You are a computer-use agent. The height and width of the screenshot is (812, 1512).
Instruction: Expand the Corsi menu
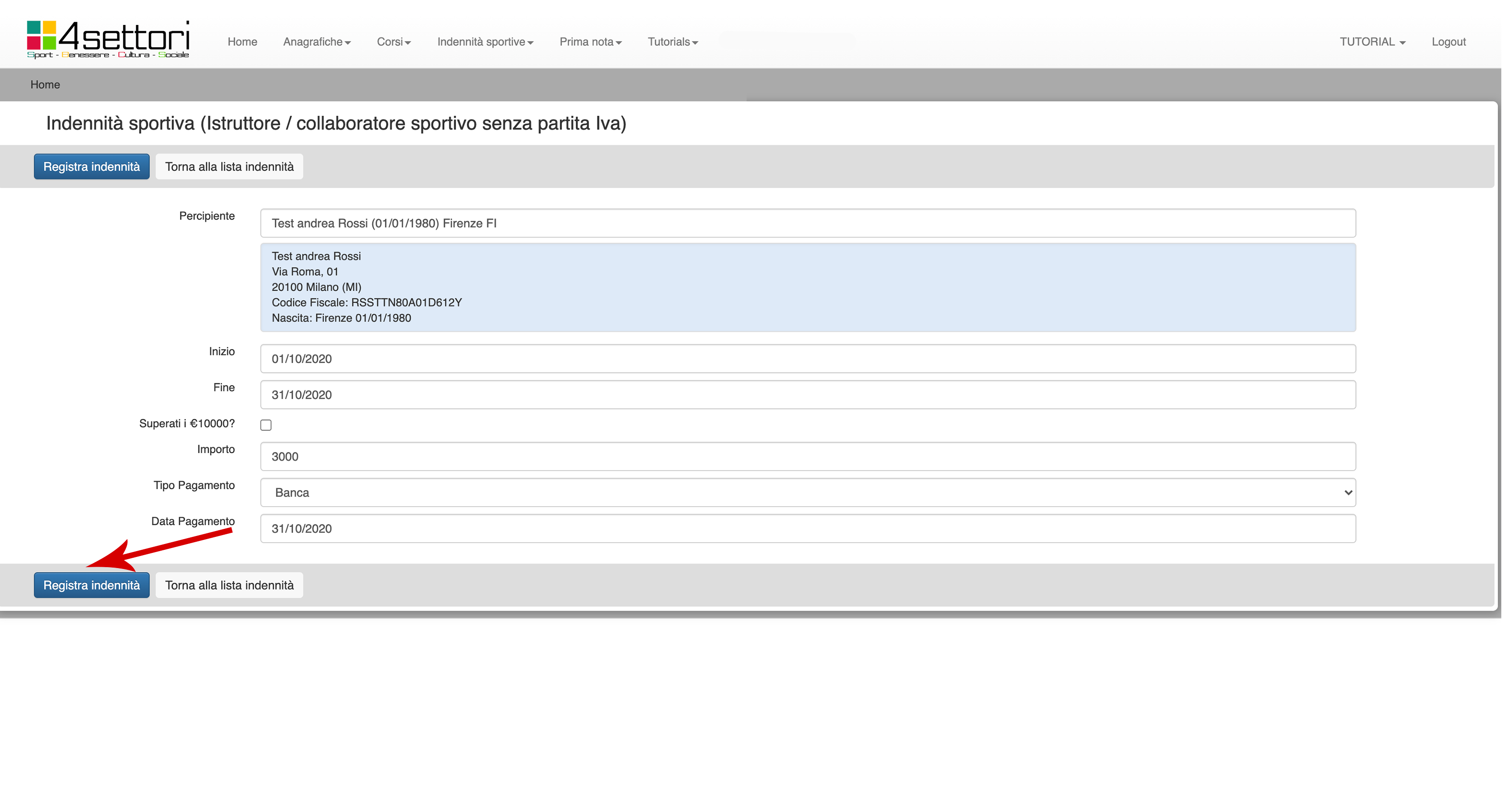click(393, 42)
